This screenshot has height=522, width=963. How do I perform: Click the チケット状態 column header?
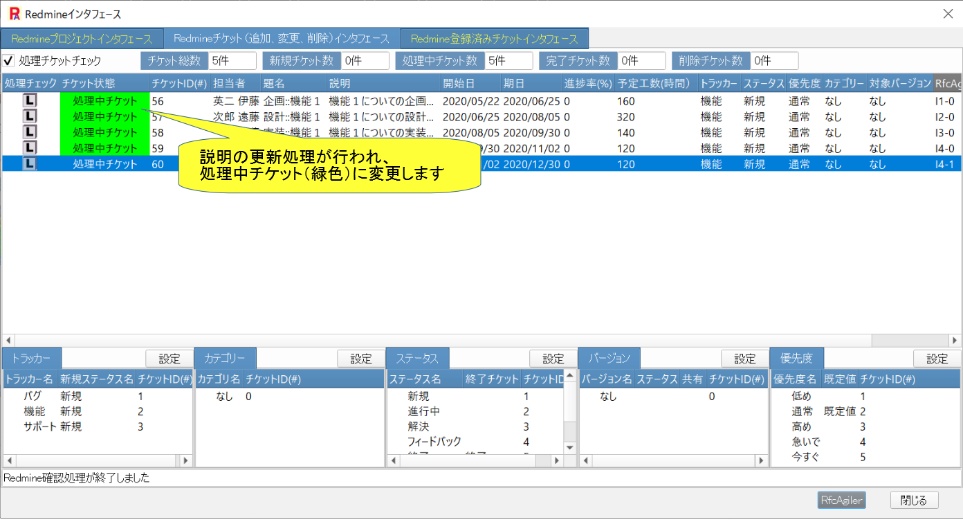(x=104, y=84)
